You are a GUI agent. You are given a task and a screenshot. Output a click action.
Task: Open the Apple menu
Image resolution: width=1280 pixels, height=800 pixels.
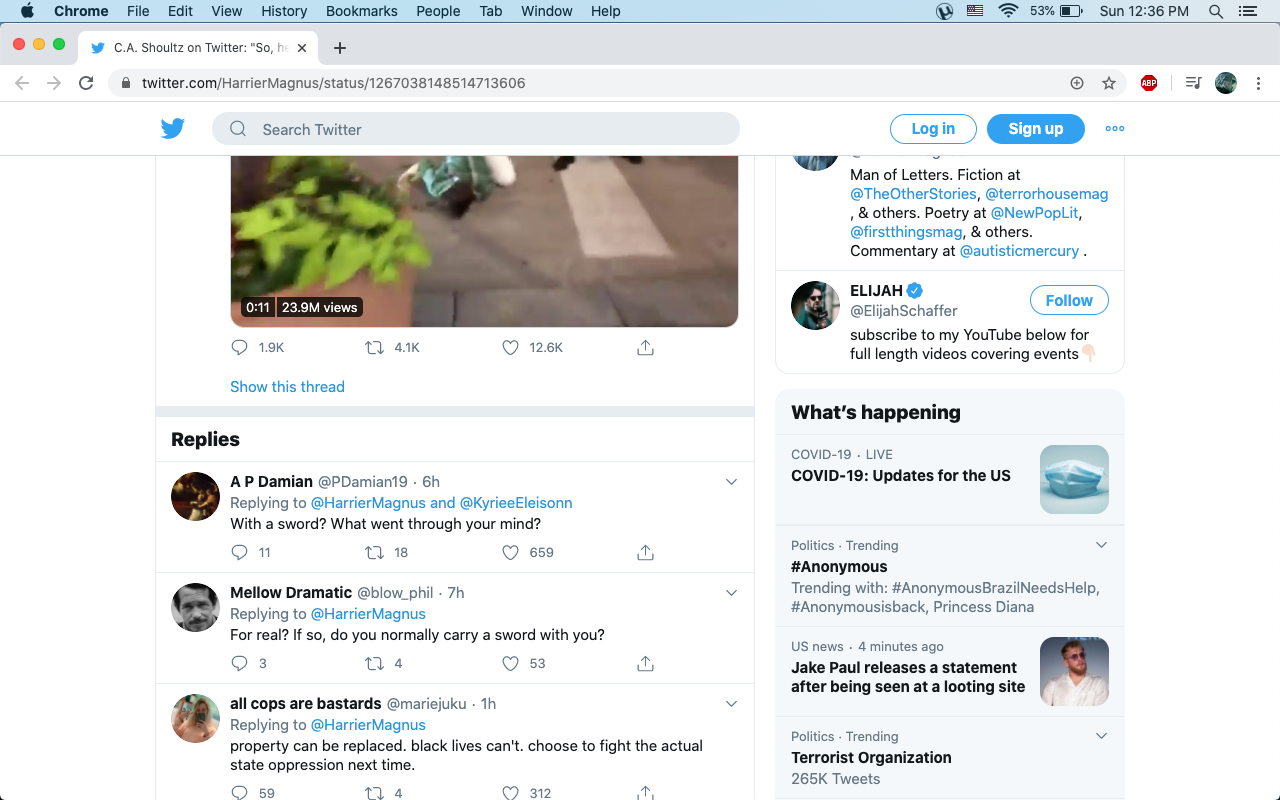coord(27,11)
